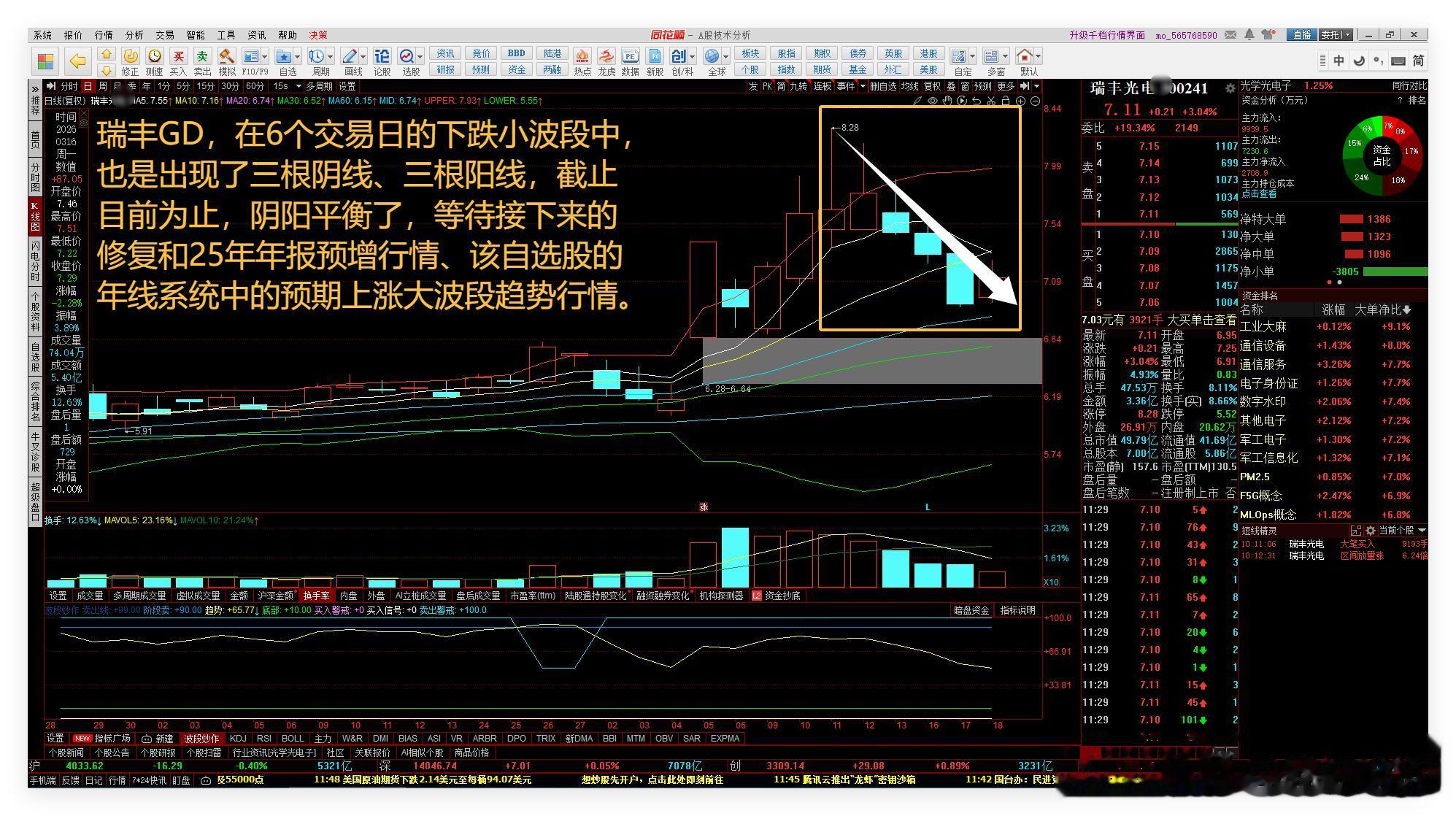Viewport: 1456px width, 816px height.
Task: Click the 资金占比 pie chart
Action: (1382, 156)
